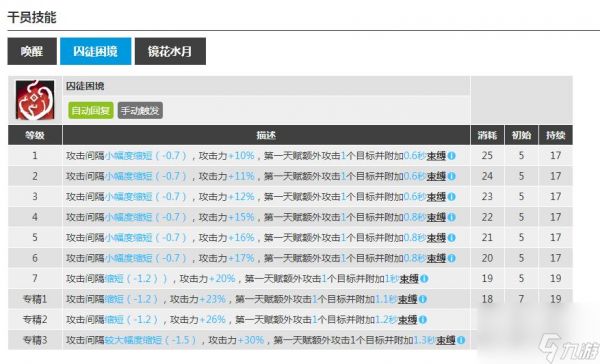This screenshot has height=364, width=600.
Task: Select the 专精3 level cell
Action: point(35,340)
